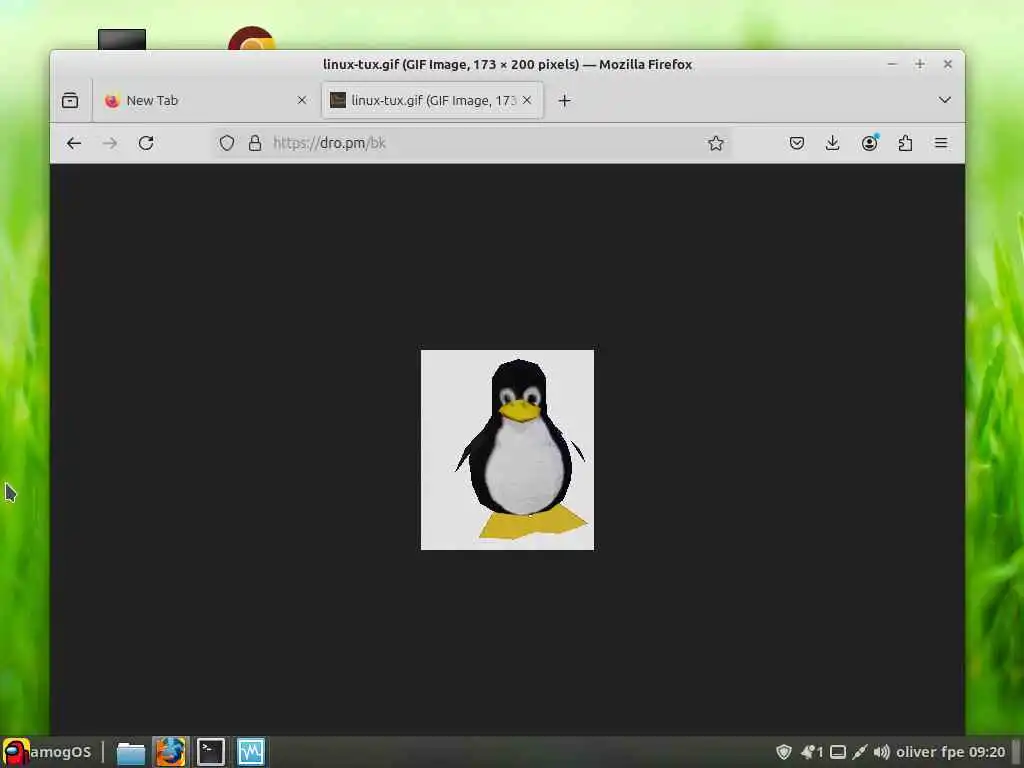This screenshot has width=1024, height=768.
Task: Click the Tux penguin image
Action: coord(507,450)
